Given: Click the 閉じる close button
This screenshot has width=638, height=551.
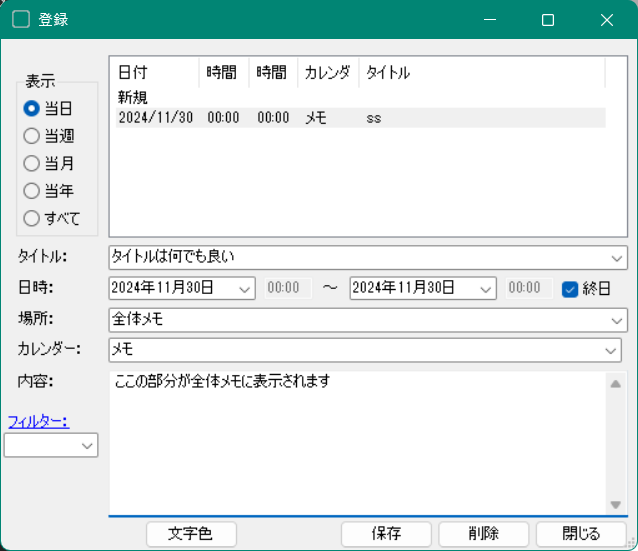Looking at the screenshot, I should click(582, 534).
